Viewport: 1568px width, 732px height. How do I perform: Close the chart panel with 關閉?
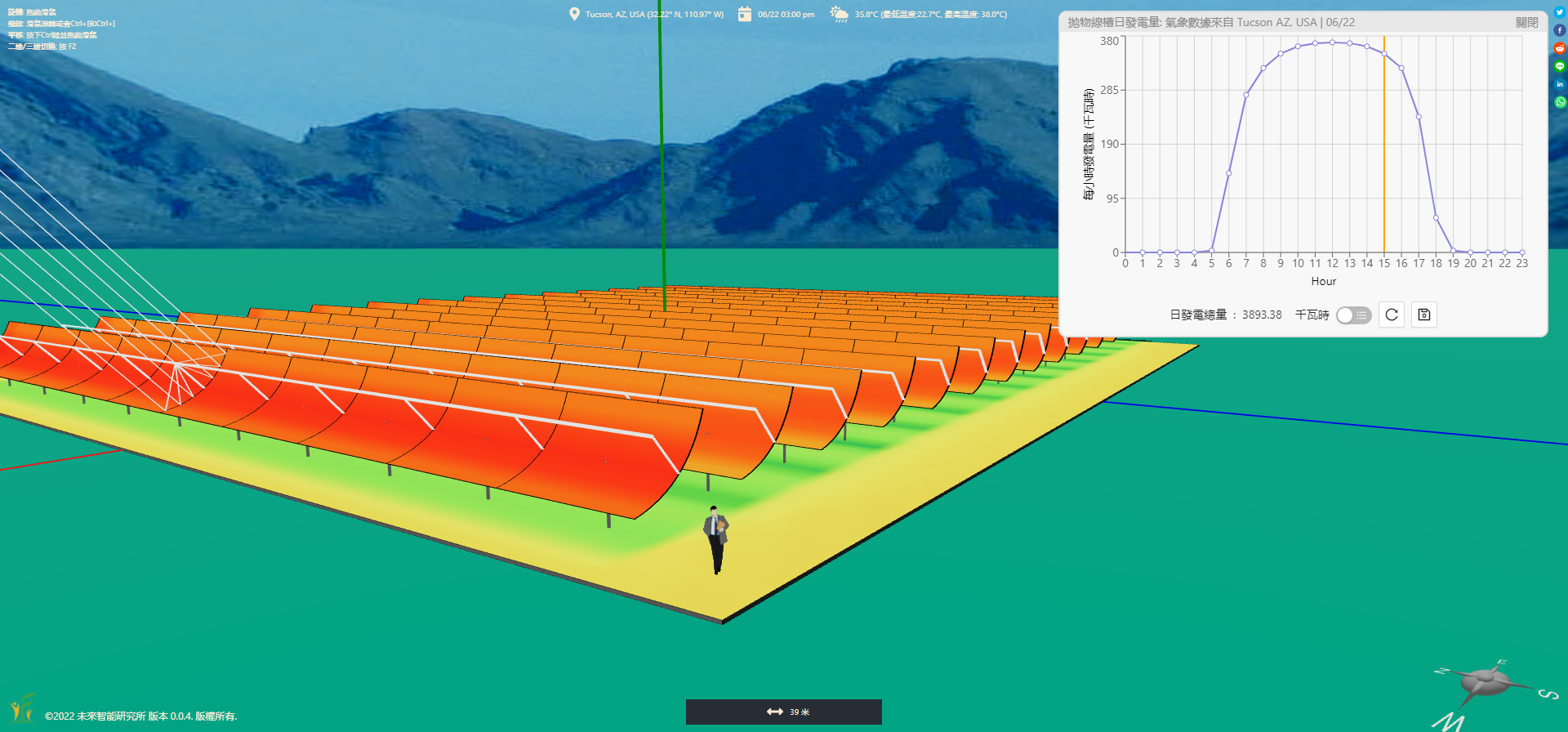click(1526, 22)
